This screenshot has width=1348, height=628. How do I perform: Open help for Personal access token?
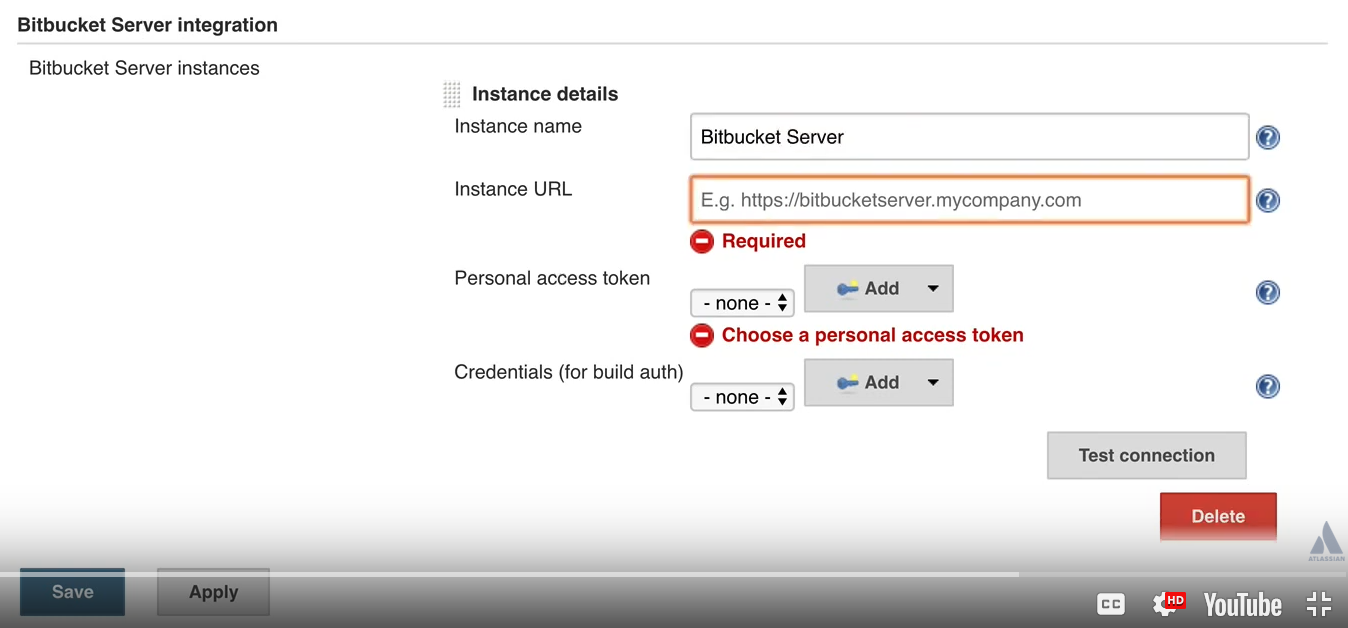tap(1267, 293)
